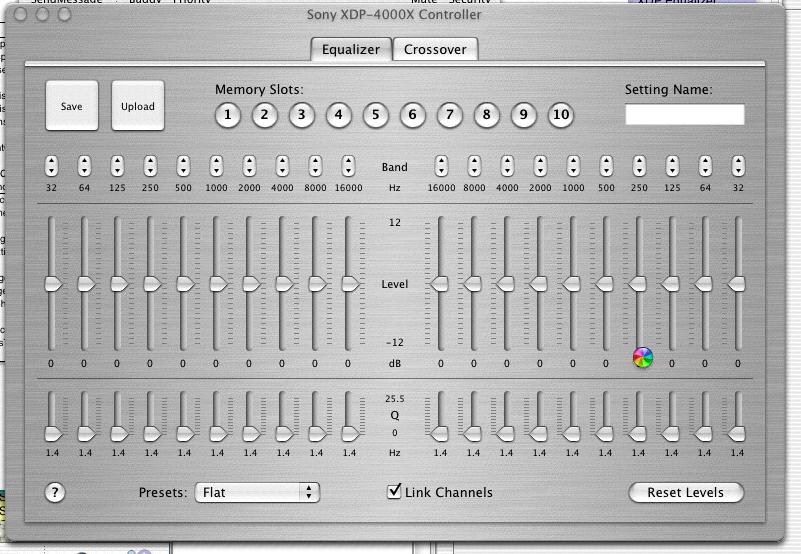Click right-channel 32 Hz level slider thumb

pos(736,284)
